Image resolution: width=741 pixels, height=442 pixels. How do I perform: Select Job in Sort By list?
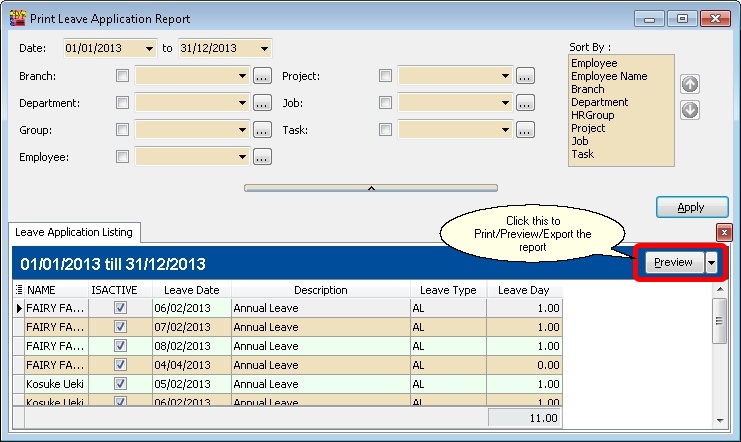[580, 141]
